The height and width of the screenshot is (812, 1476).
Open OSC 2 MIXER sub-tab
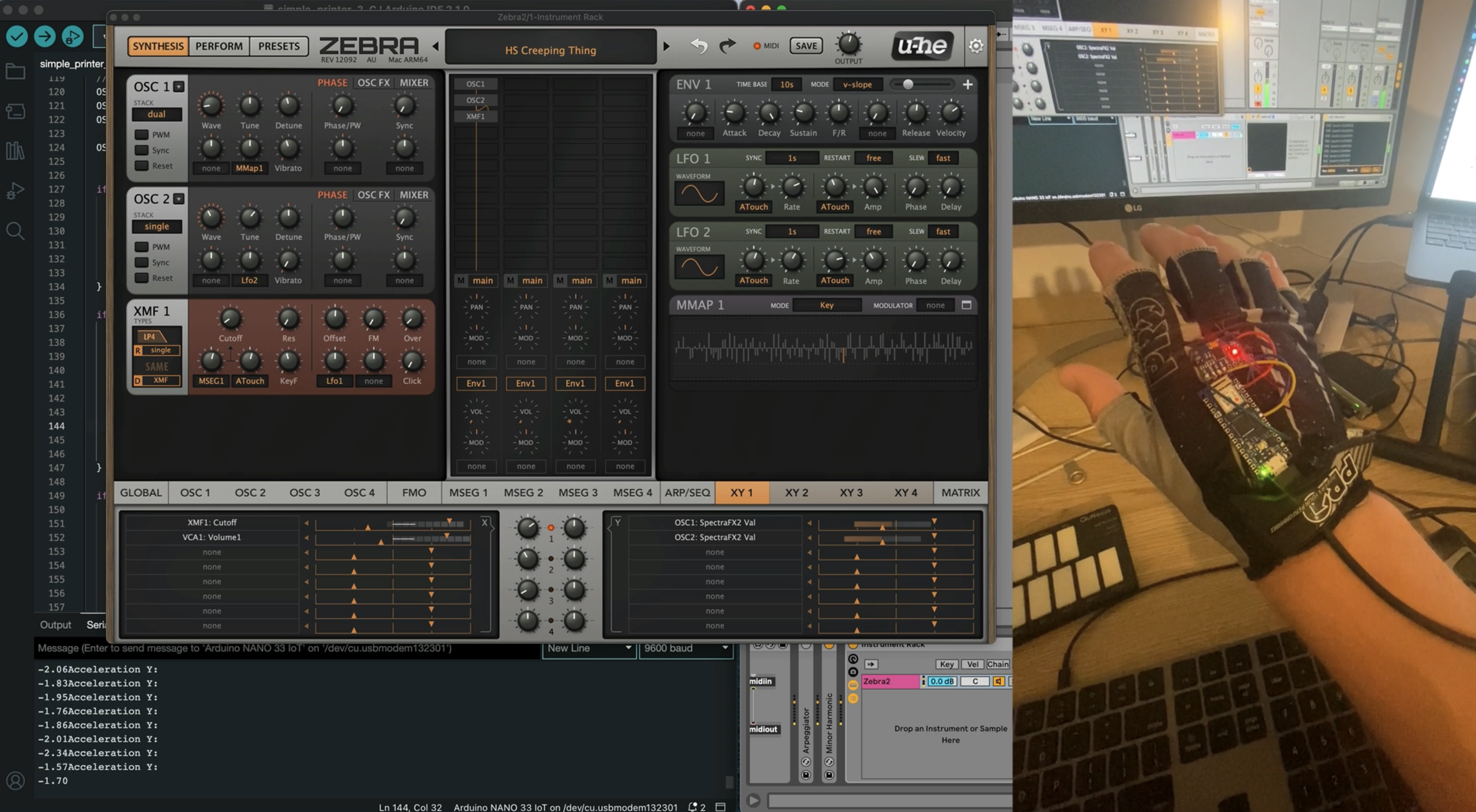[414, 195]
